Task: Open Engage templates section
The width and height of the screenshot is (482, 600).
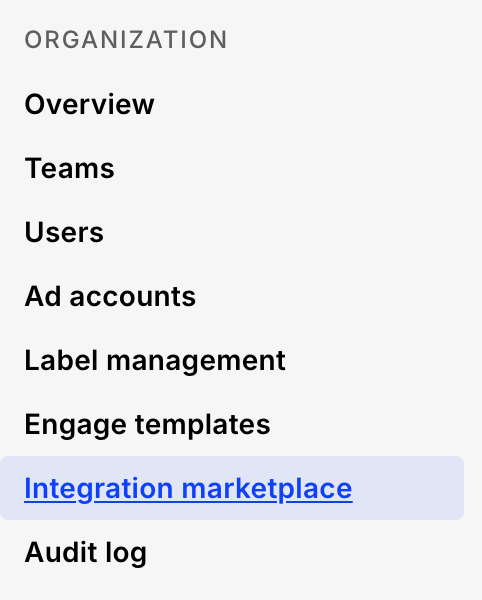Action: tap(147, 424)
